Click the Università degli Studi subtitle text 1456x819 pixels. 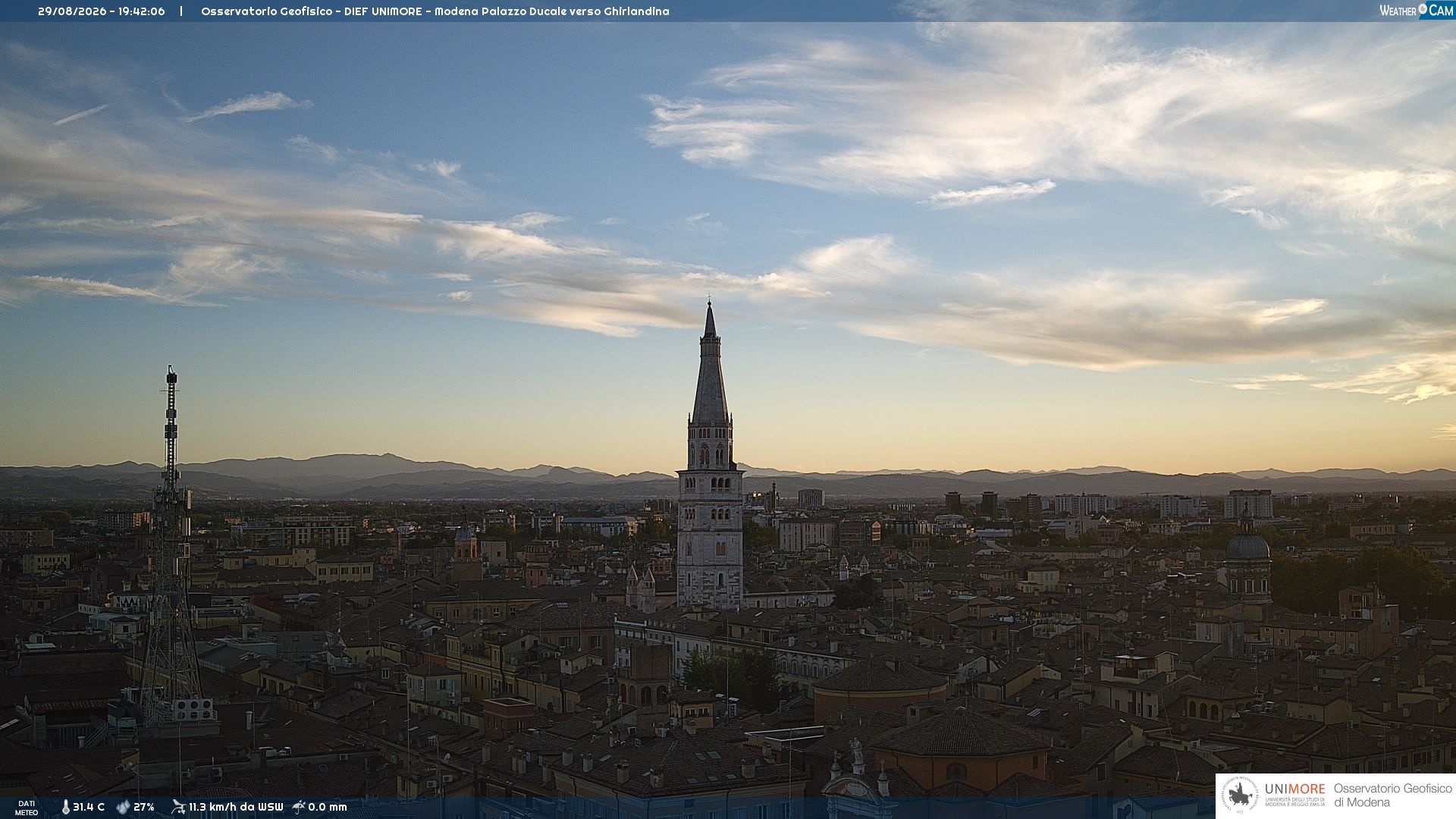[x=1294, y=802]
